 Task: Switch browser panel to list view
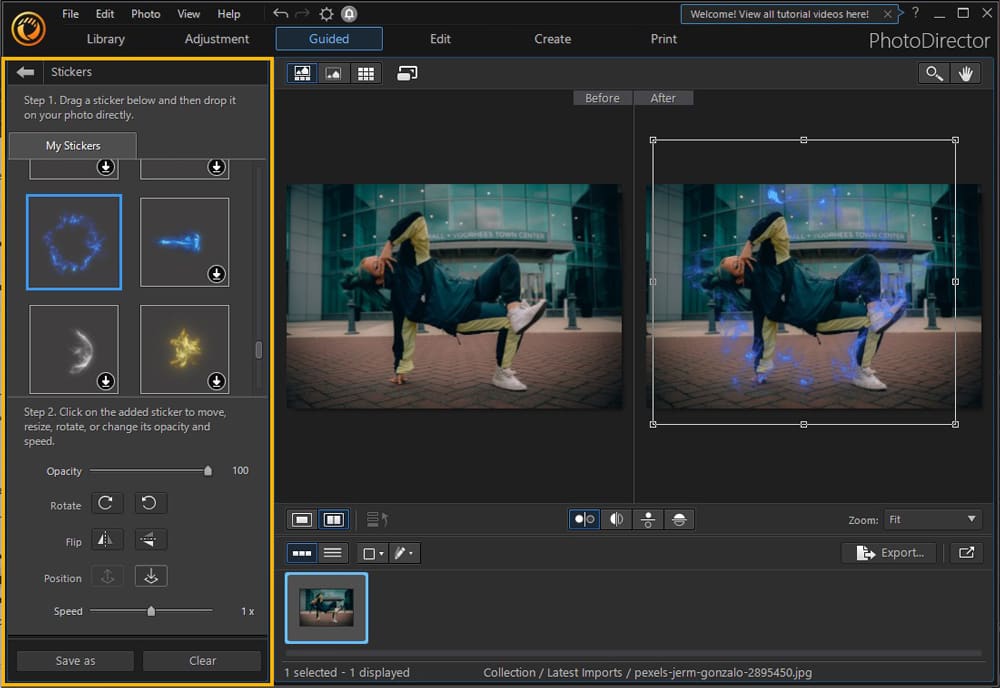(x=332, y=553)
